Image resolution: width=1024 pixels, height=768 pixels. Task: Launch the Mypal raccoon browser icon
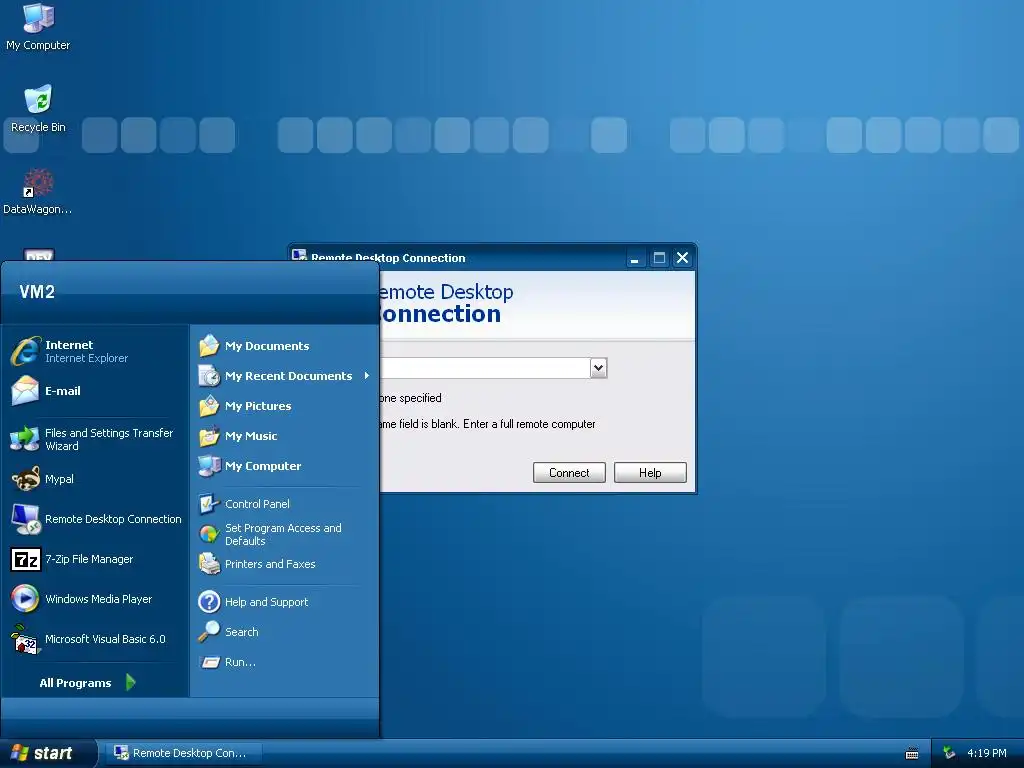pos(26,479)
